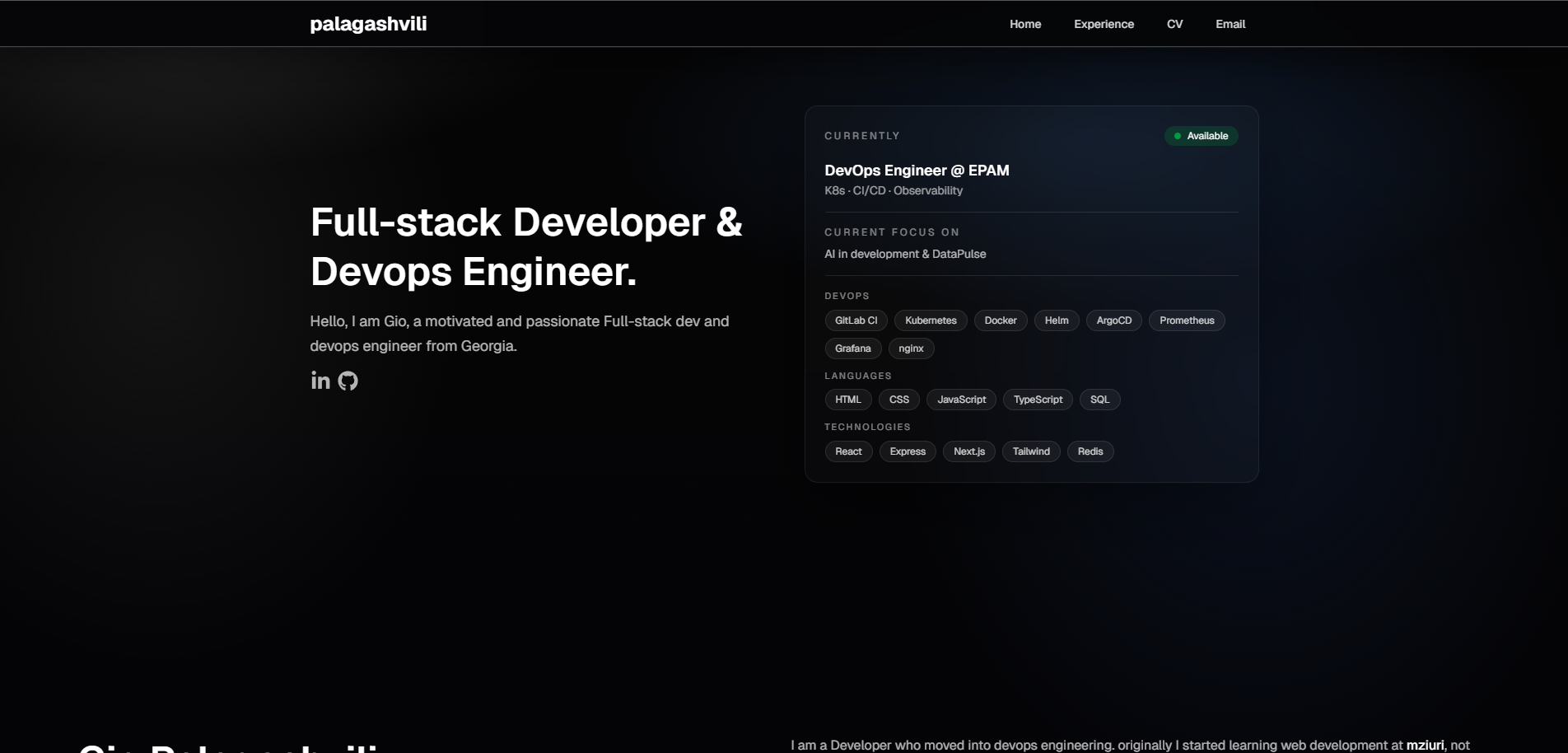The image size is (1568, 753).
Task: Click the HTML language tag
Action: coord(847,400)
